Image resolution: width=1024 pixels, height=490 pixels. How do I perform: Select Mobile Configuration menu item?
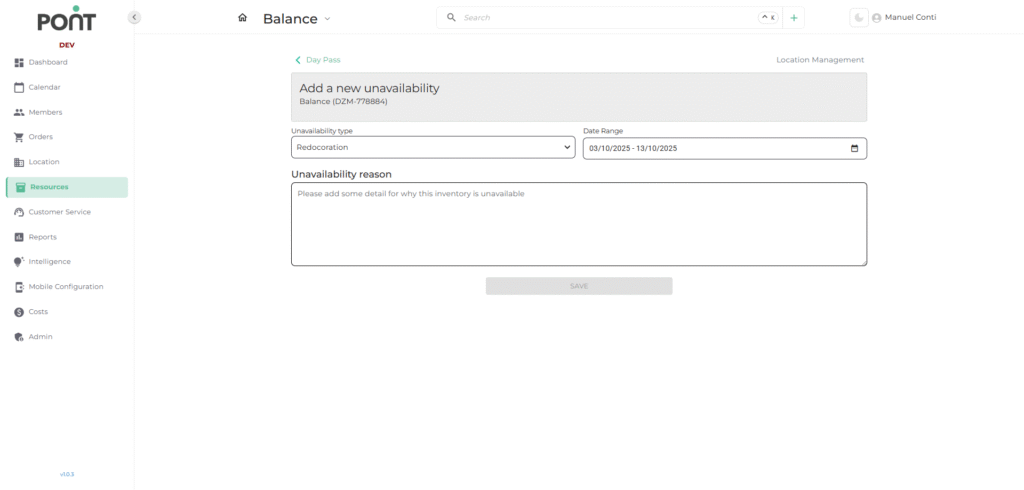point(65,287)
